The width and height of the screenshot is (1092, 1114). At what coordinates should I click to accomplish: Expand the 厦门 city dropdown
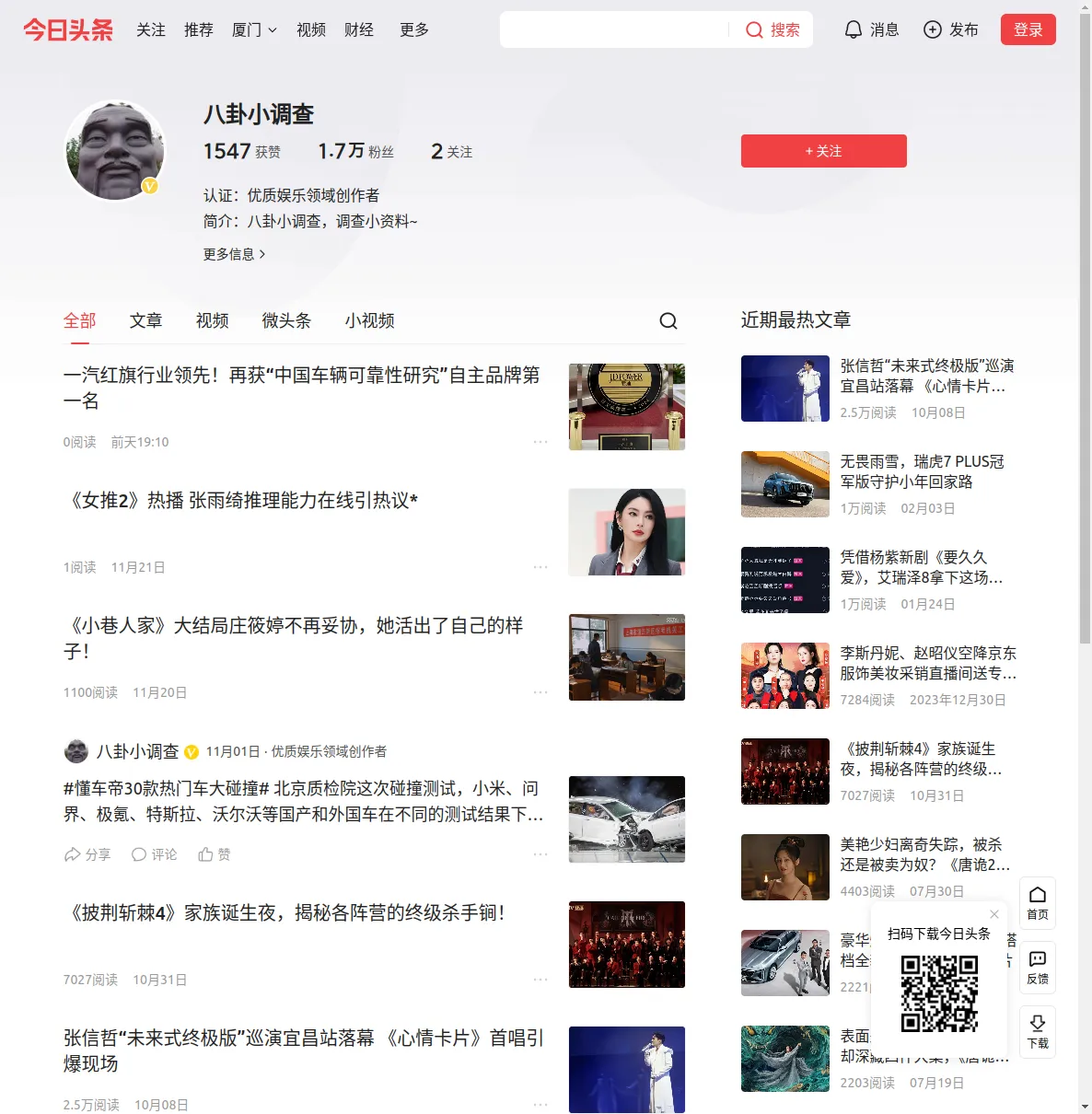[254, 29]
